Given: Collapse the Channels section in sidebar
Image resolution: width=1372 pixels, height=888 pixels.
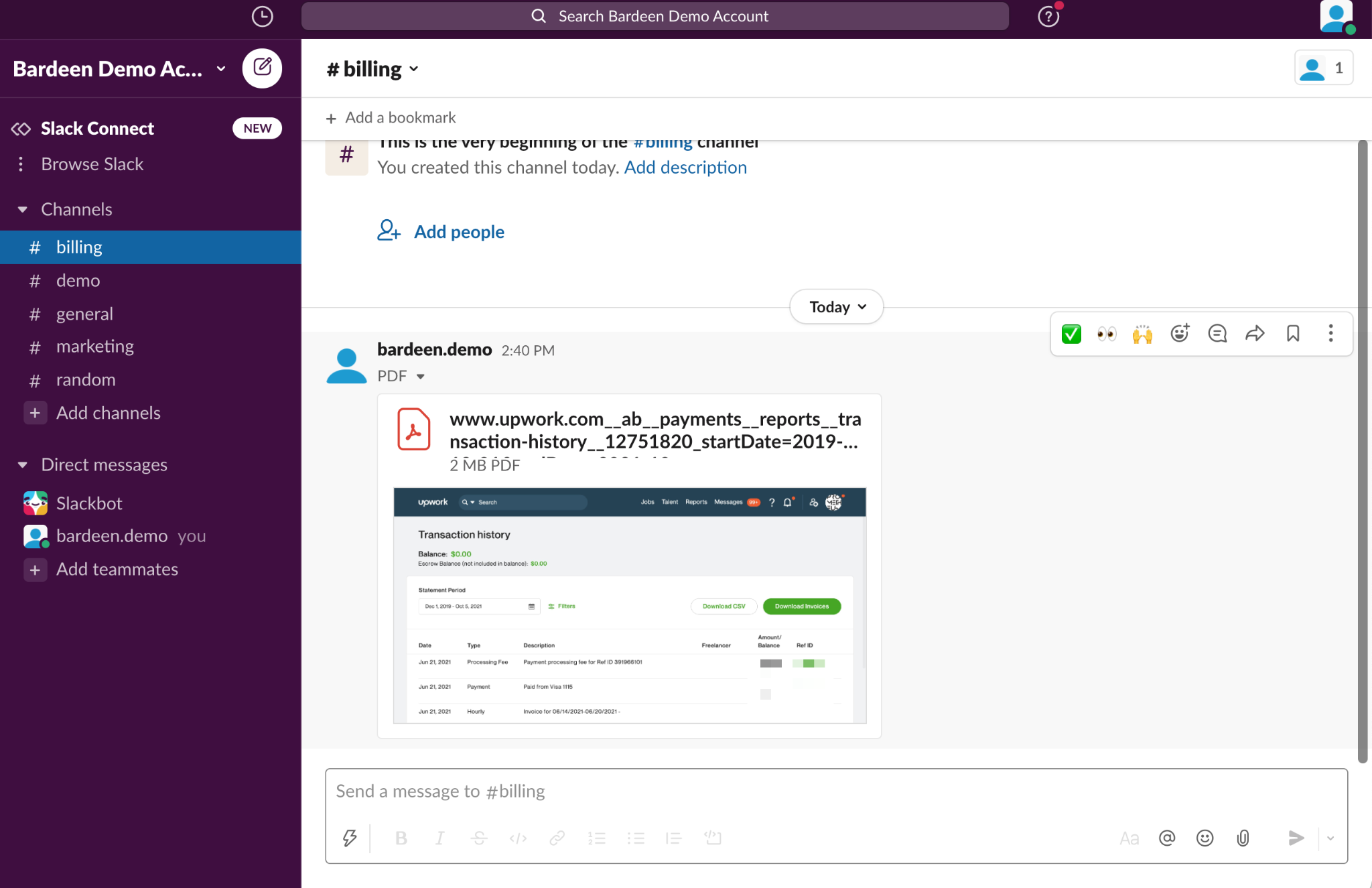Looking at the screenshot, I should click(x=23, y=209).
